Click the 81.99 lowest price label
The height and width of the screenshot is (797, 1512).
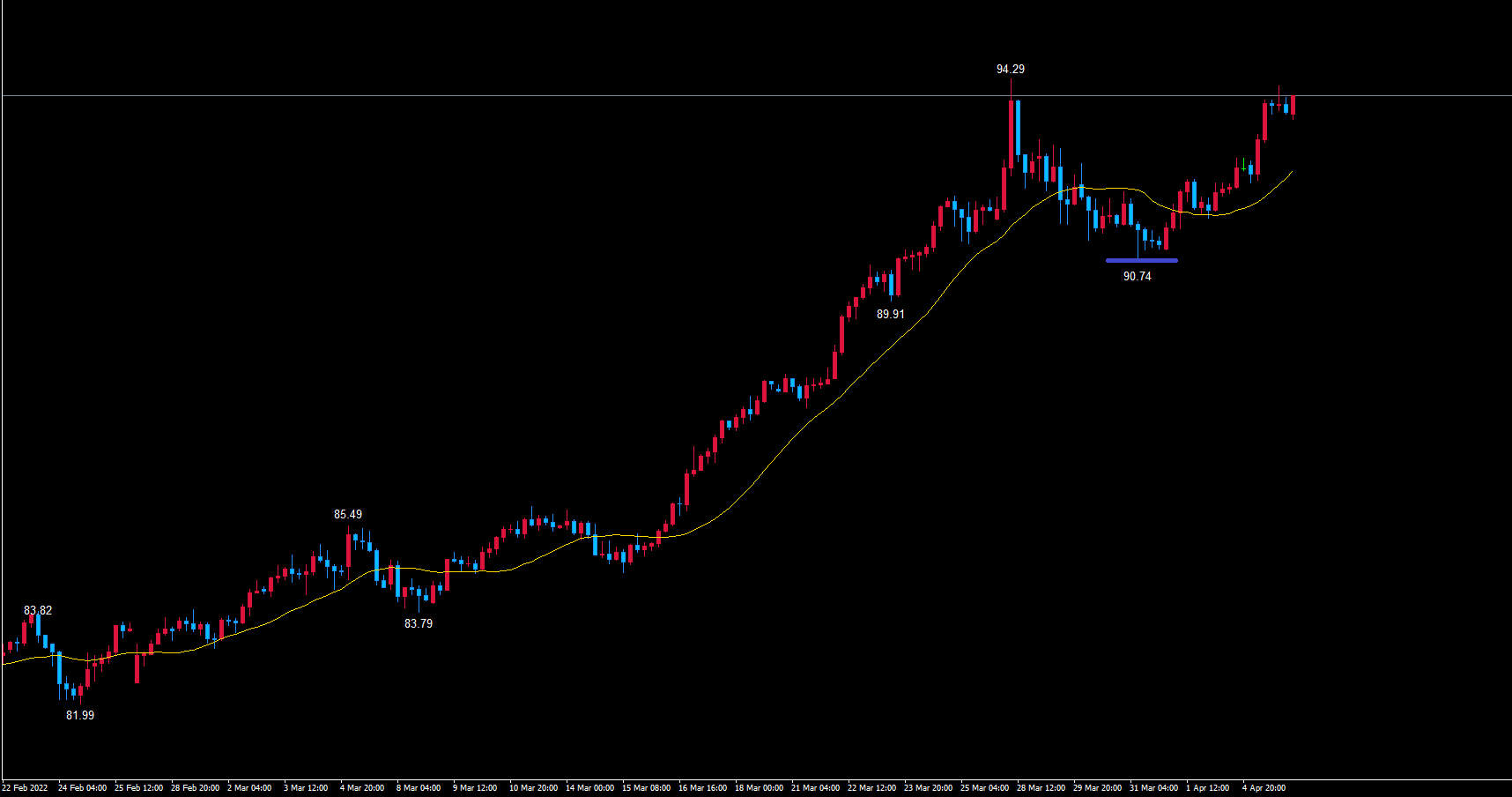[x=79, y=715]
